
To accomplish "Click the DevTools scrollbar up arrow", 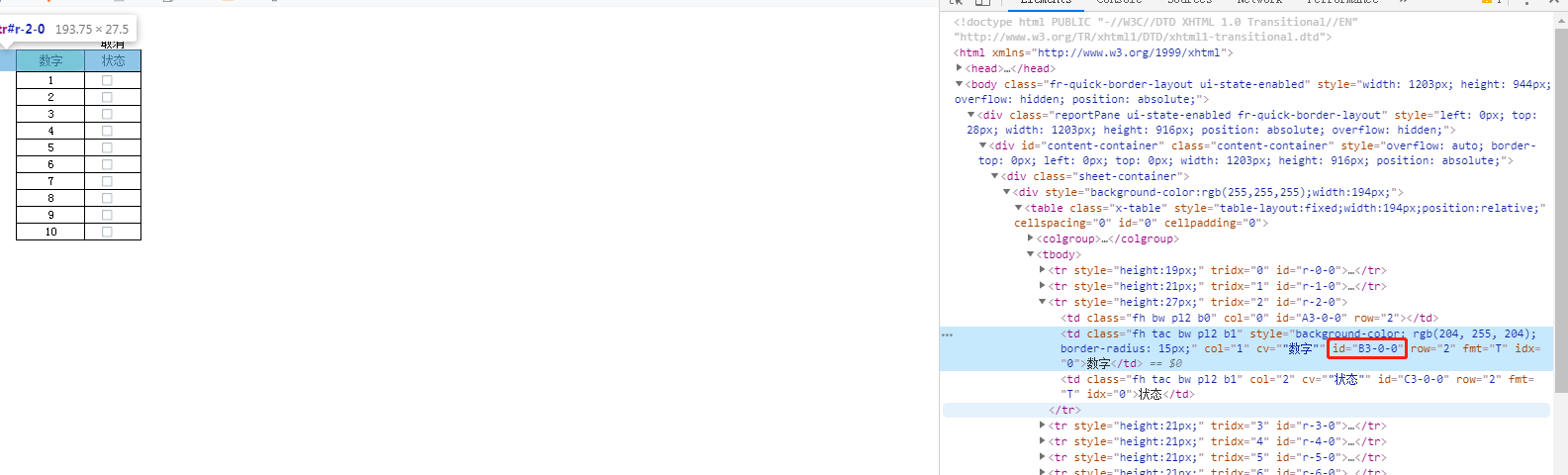I will [1561, 20].
